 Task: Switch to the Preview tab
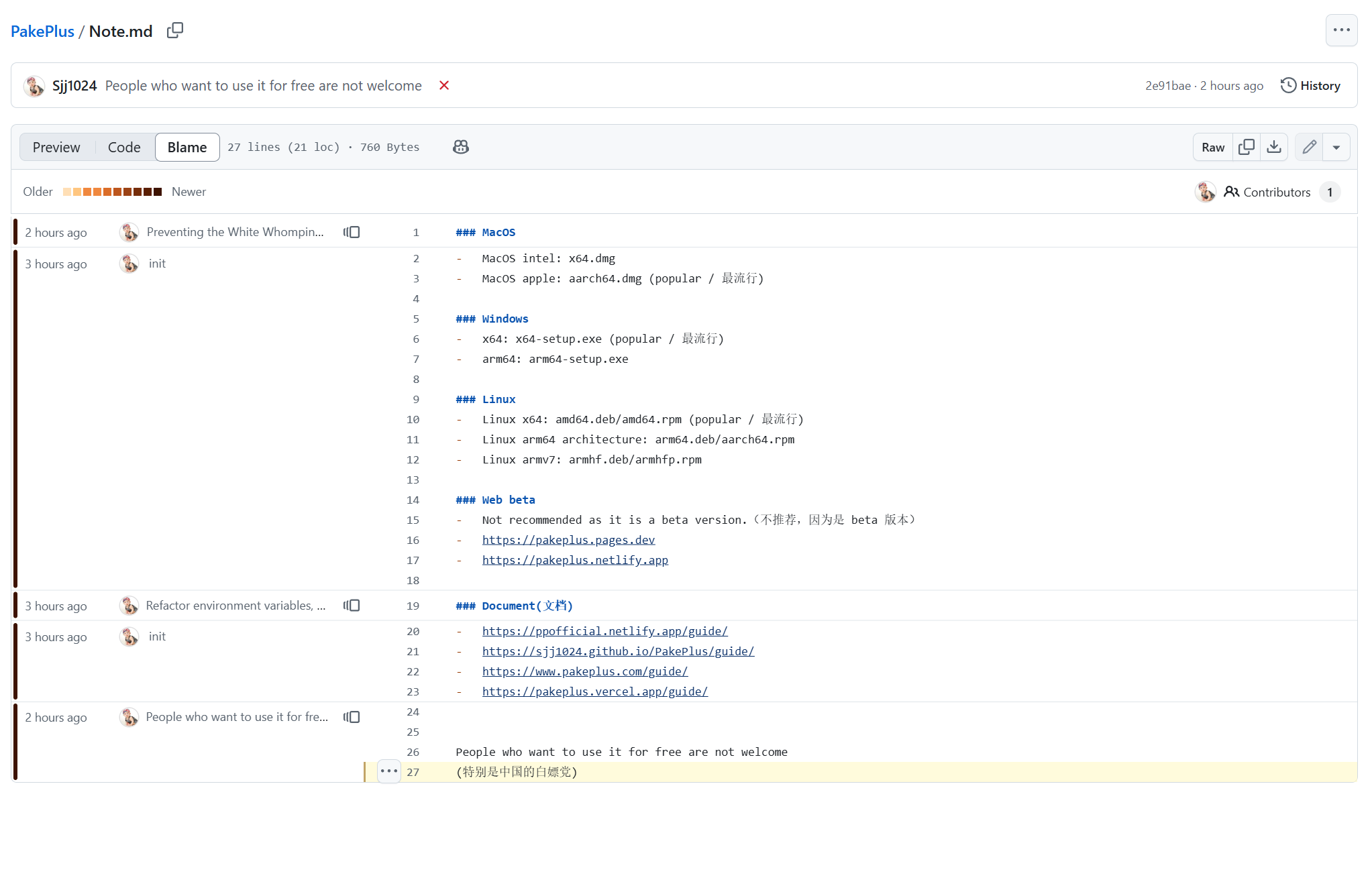coord(56,147)
